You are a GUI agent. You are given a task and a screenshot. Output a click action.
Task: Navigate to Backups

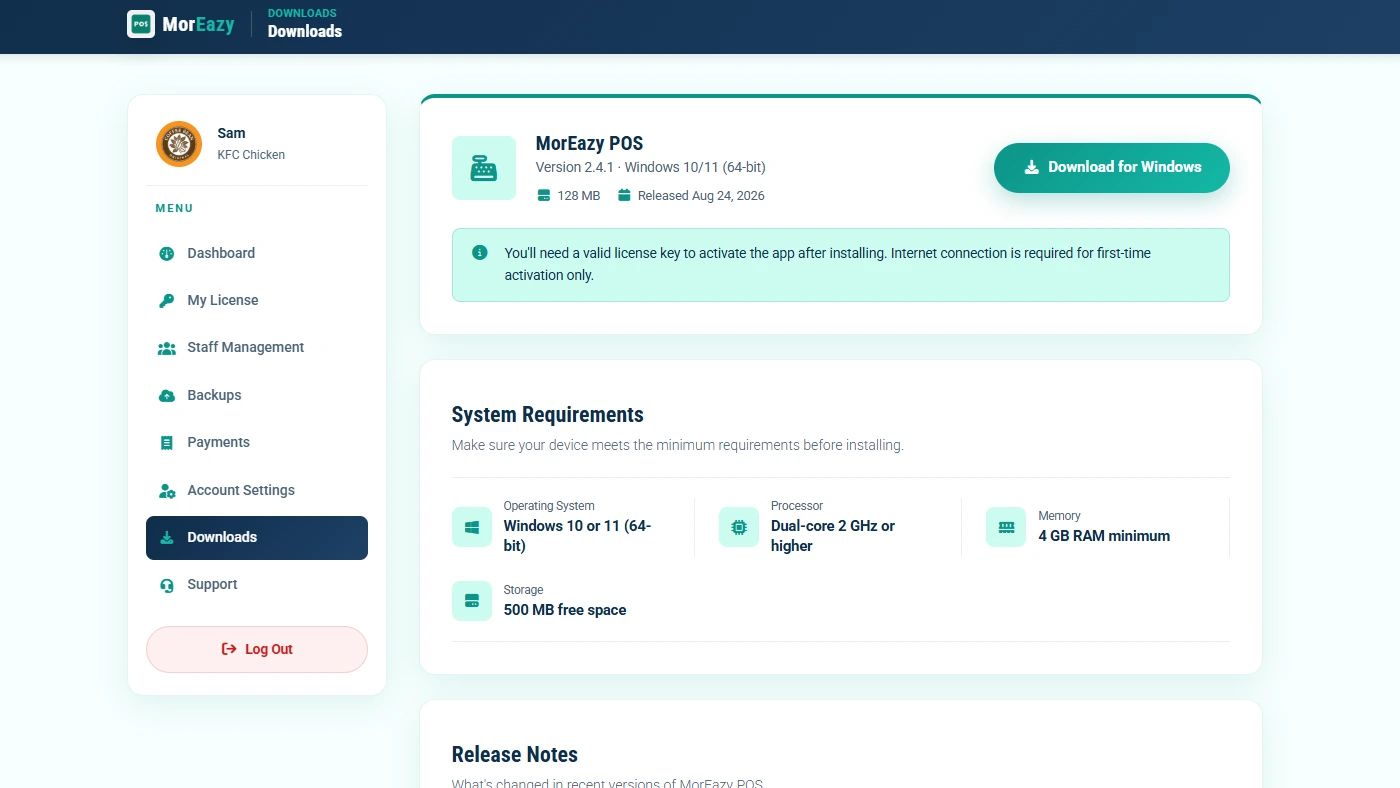(x=257, y=396)
